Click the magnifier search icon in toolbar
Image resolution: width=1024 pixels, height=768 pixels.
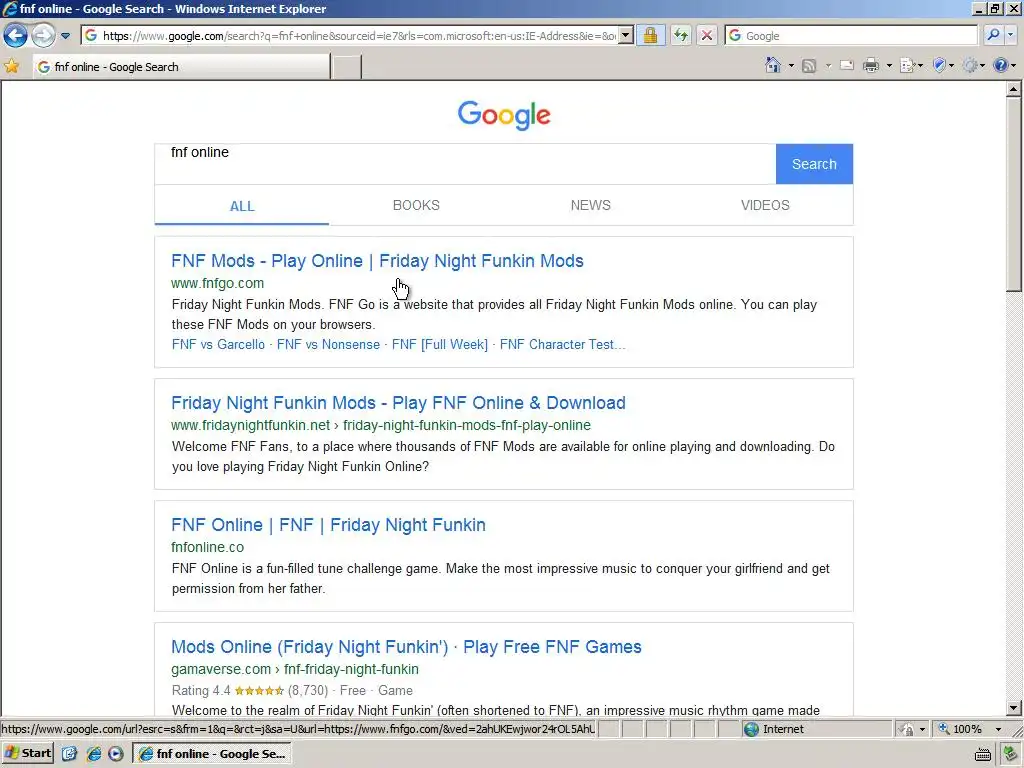993,36
